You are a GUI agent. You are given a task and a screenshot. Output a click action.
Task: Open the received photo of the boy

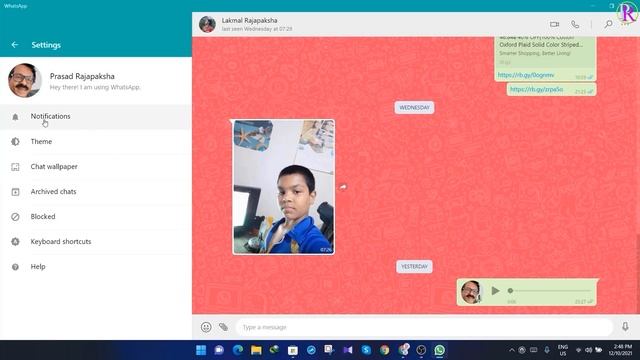pyautogui.click(x=284, y=187)
